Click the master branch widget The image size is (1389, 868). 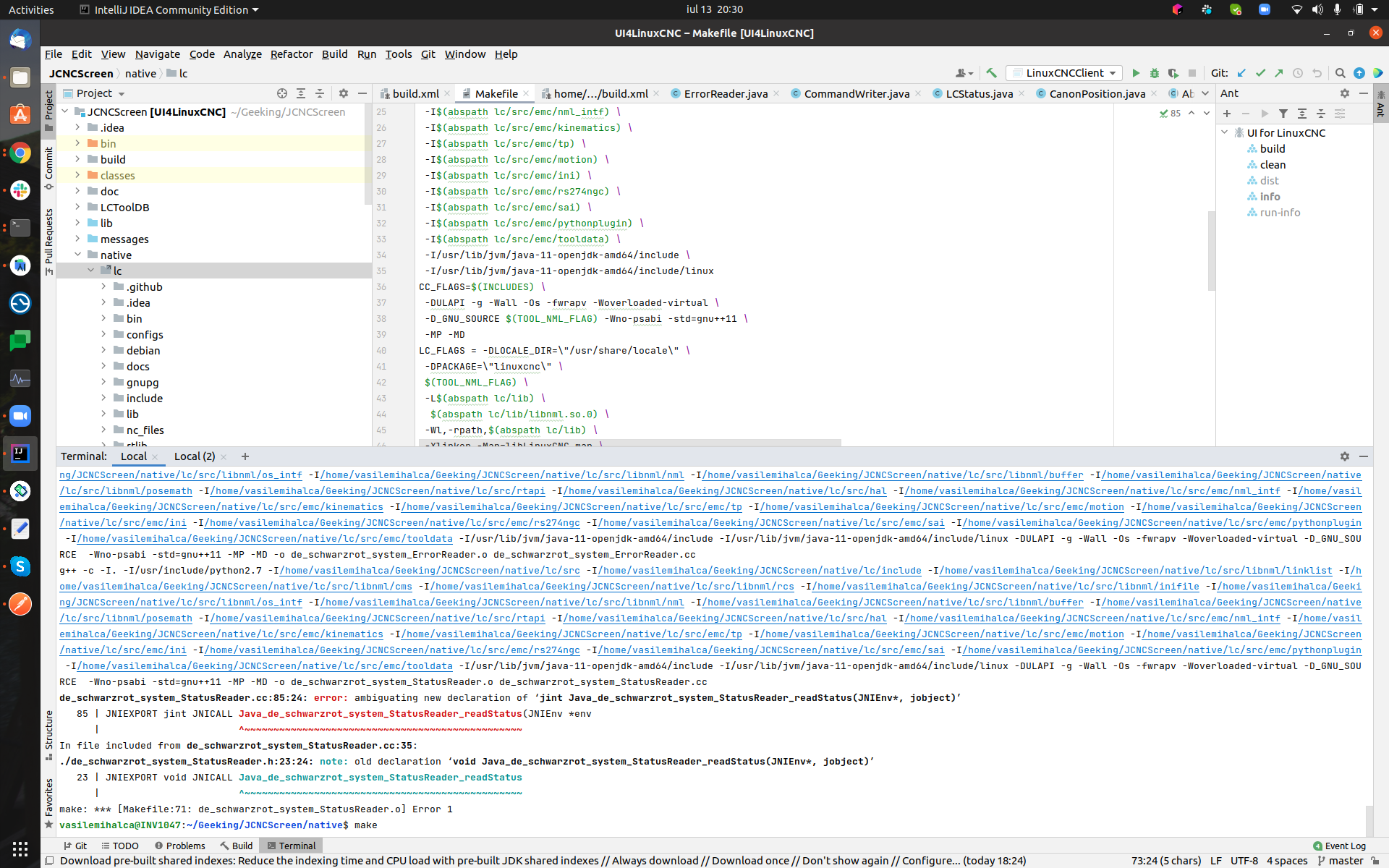pyautogui.click(x=1340, y=860)
